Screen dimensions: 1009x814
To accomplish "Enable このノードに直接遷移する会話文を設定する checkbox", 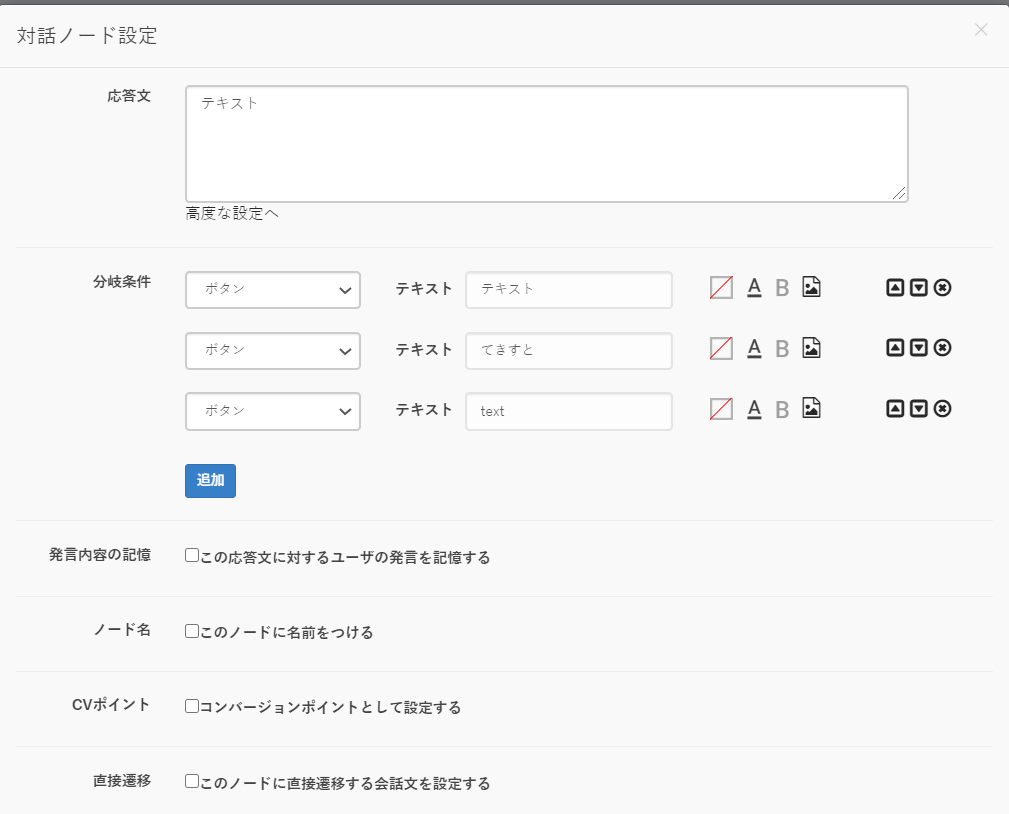I will point(192,781).
